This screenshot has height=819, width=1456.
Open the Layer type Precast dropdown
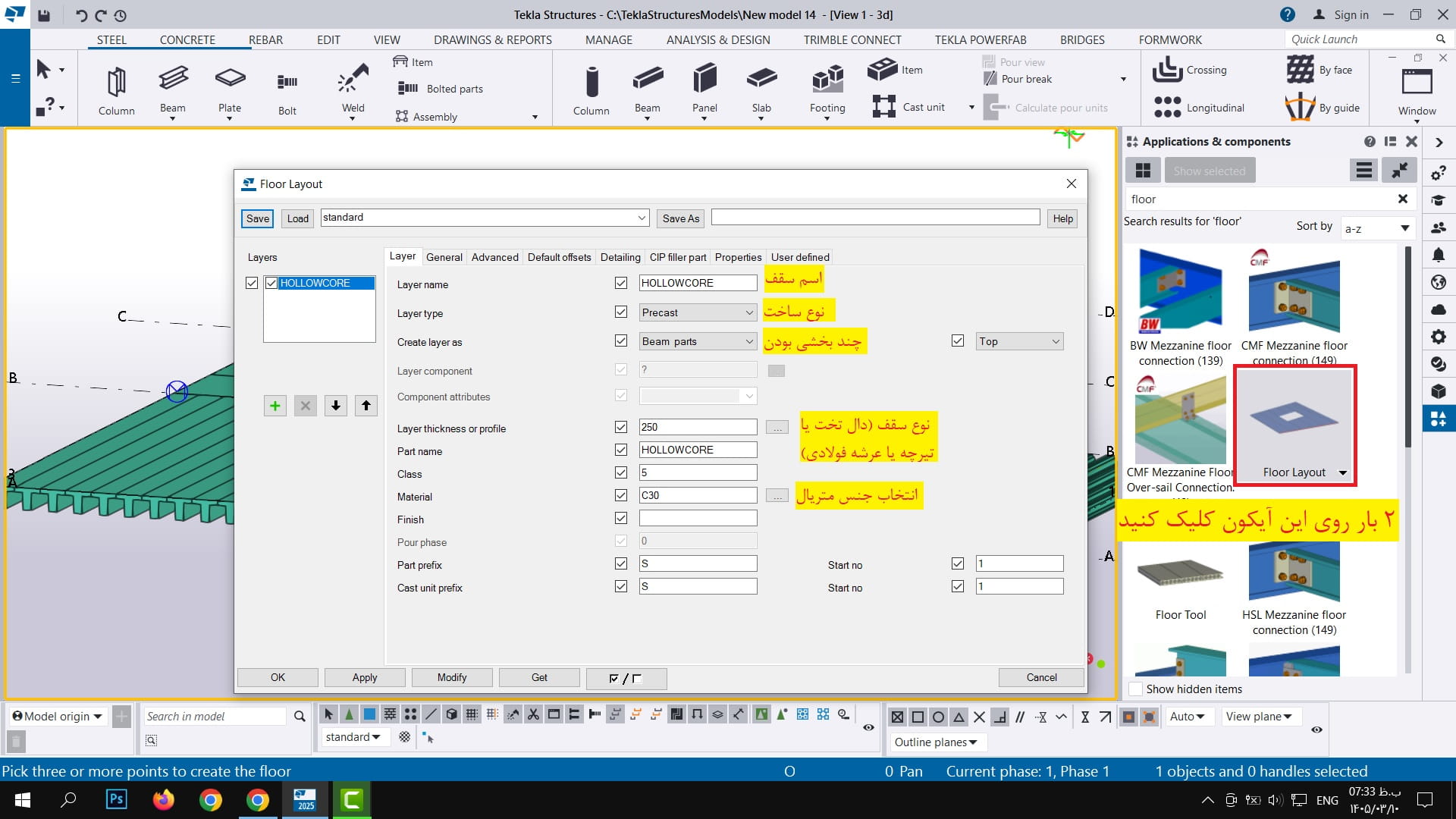pyautogui.click(x=698, y=312)
